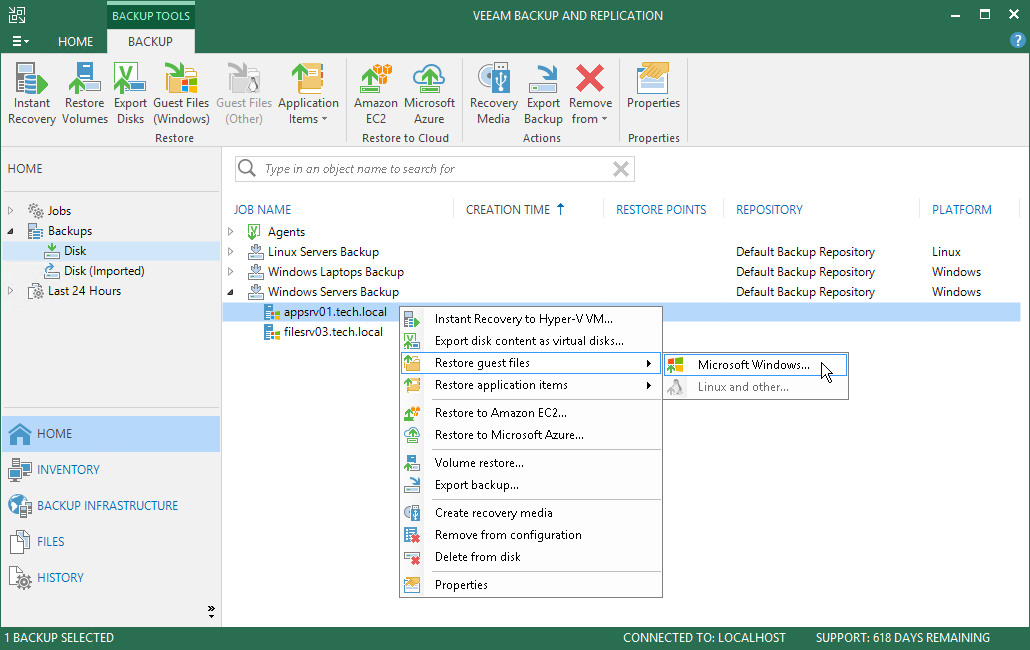Viewport: 1030px width, 650px height.
Task: Click the search magnifier icon
Action: coord(247,169)
